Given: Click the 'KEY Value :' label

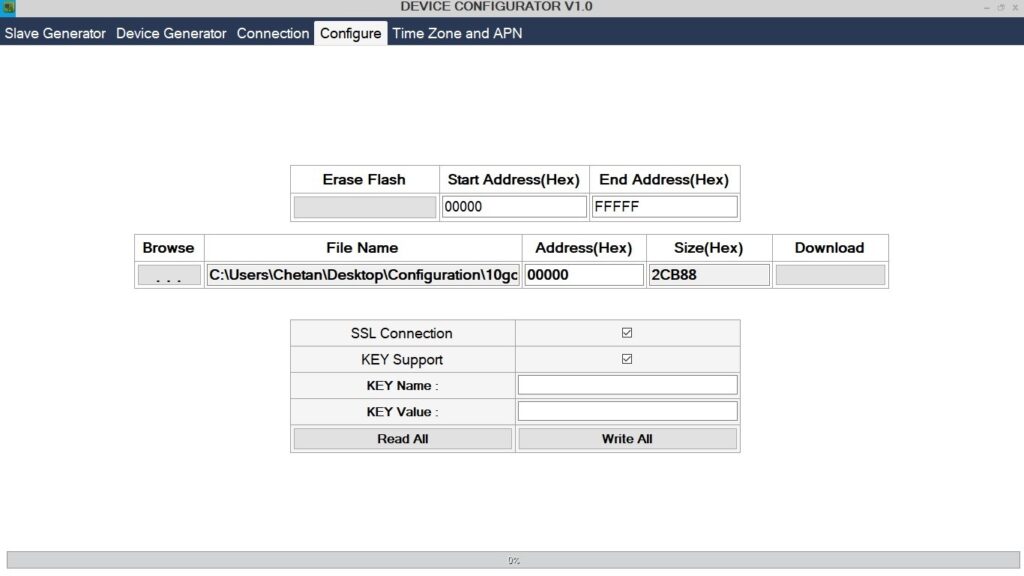Looking at the screenshot, I should [x=402, y=411].
